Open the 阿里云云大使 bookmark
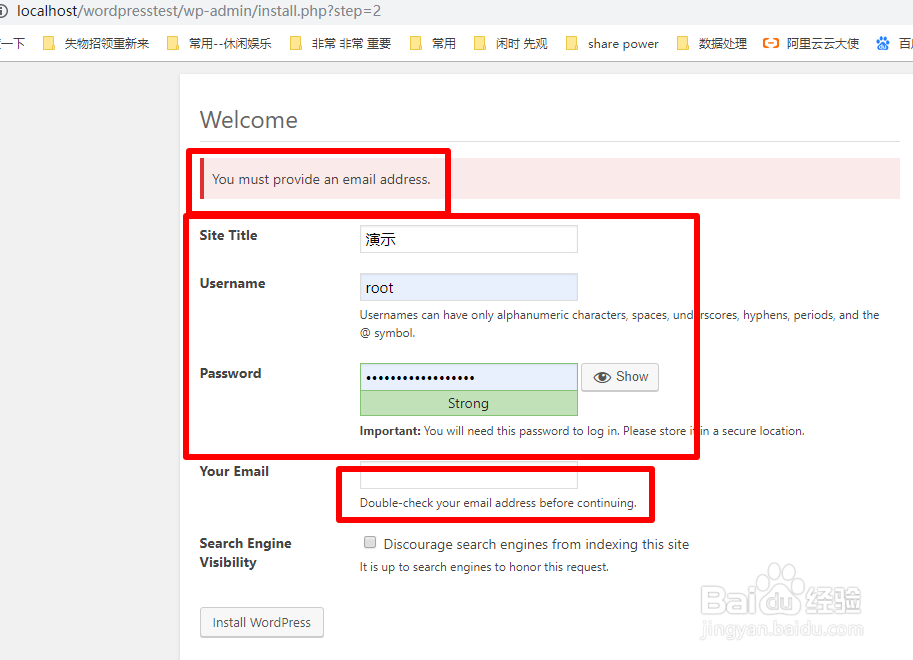The image size is (913, 660). [x=811, y=44]
